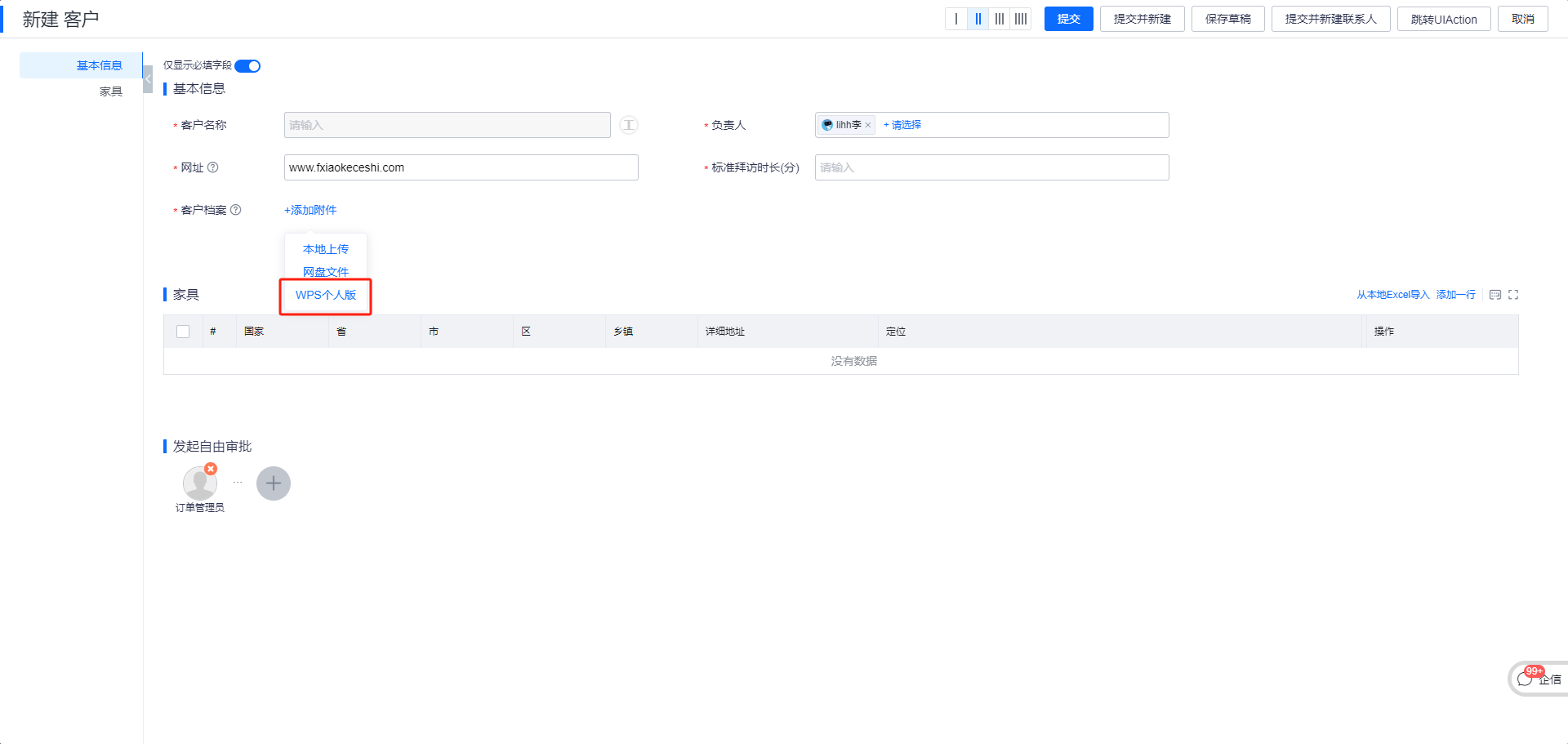Open the 家具 table column settings icon

click(x=1495, y=295)
